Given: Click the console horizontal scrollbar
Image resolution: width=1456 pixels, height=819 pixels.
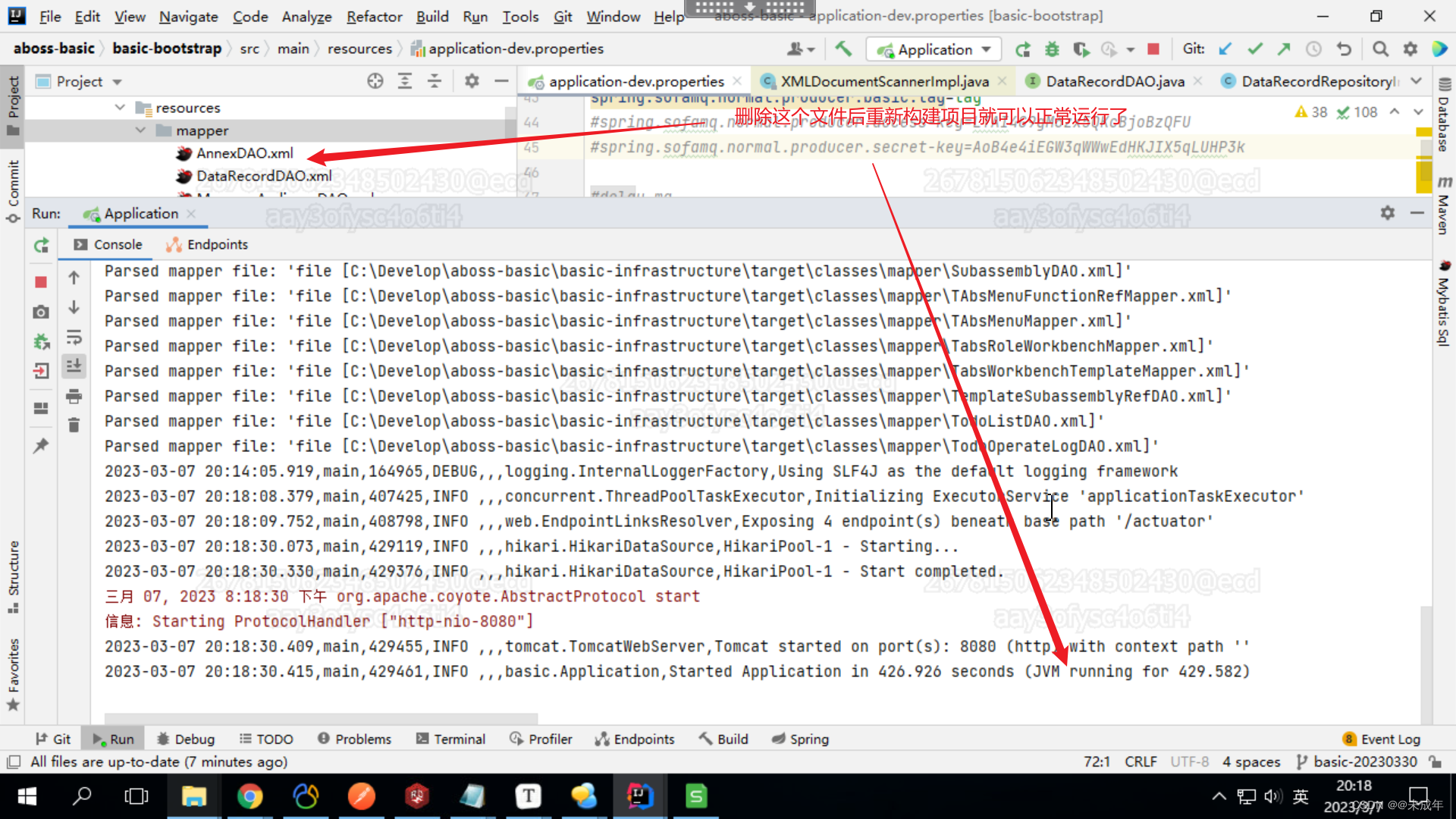Looking at the screenshot, I should [x=321, y=717].
